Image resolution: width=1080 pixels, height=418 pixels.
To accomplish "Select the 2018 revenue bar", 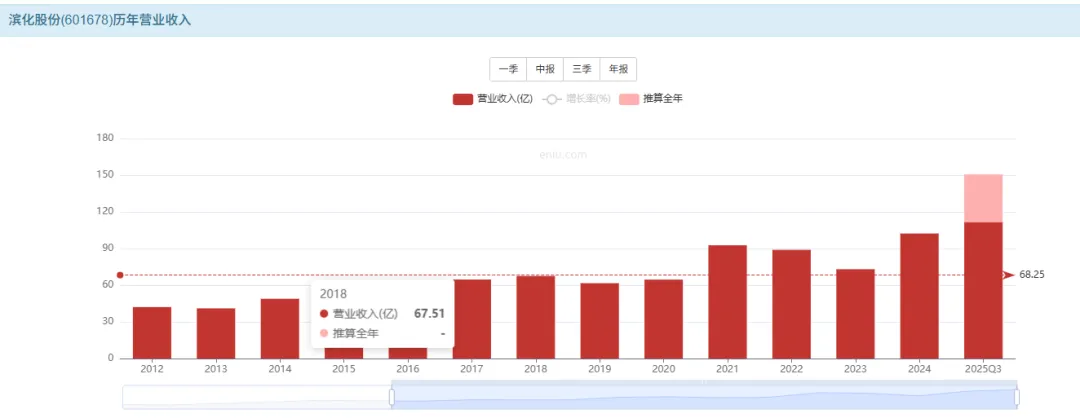I will click(536, 317).
